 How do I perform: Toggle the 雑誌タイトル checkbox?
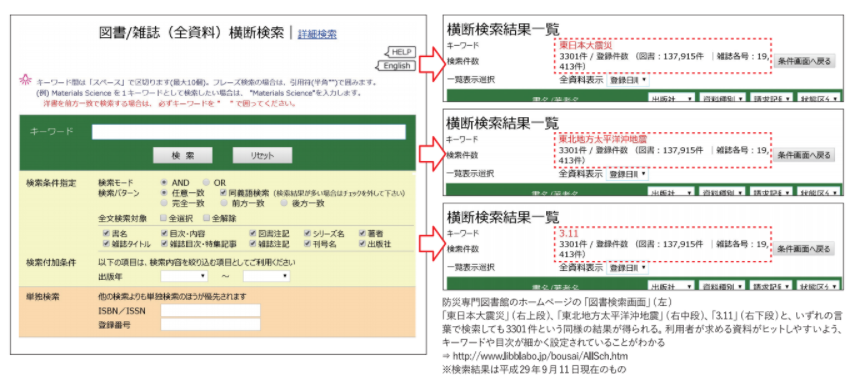point(106,243)
